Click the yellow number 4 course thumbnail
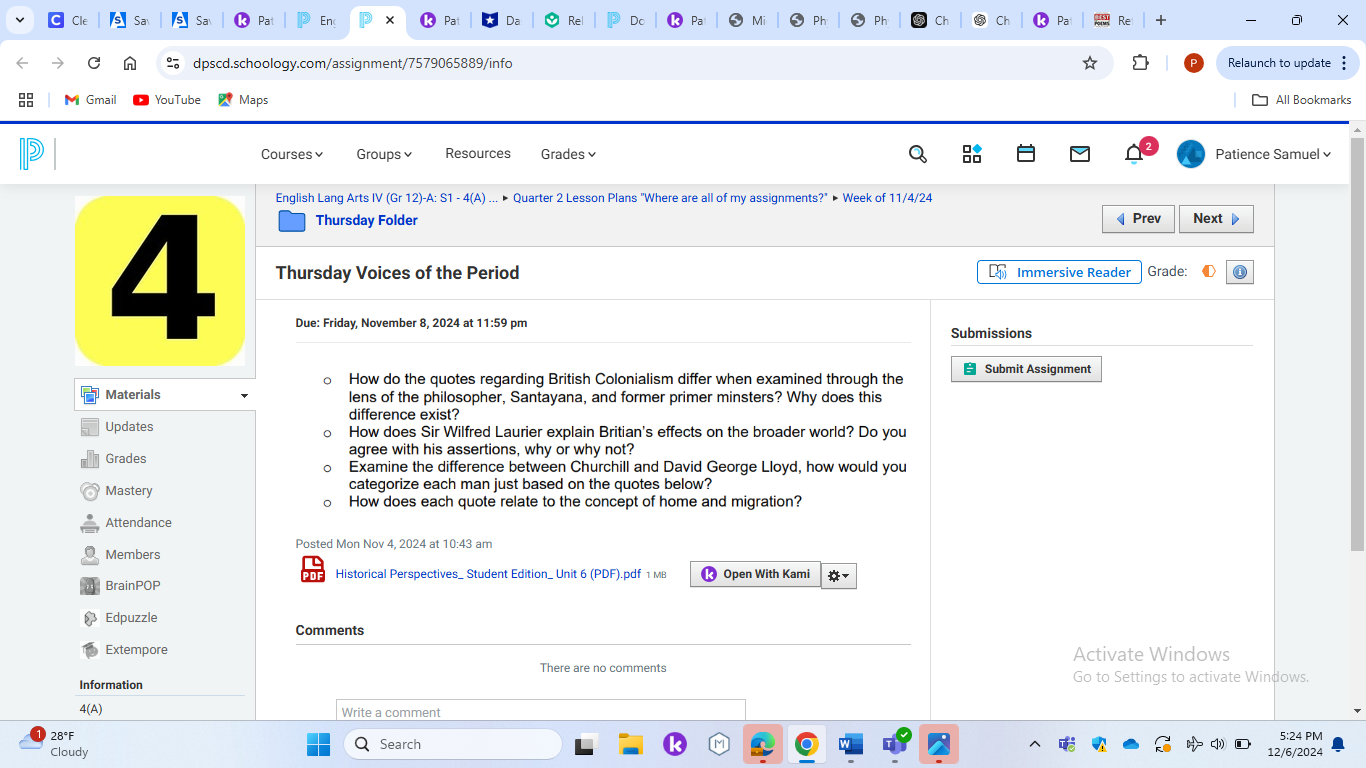The width and height of the screenshot is (1366, 768). (x=160, y=281)
